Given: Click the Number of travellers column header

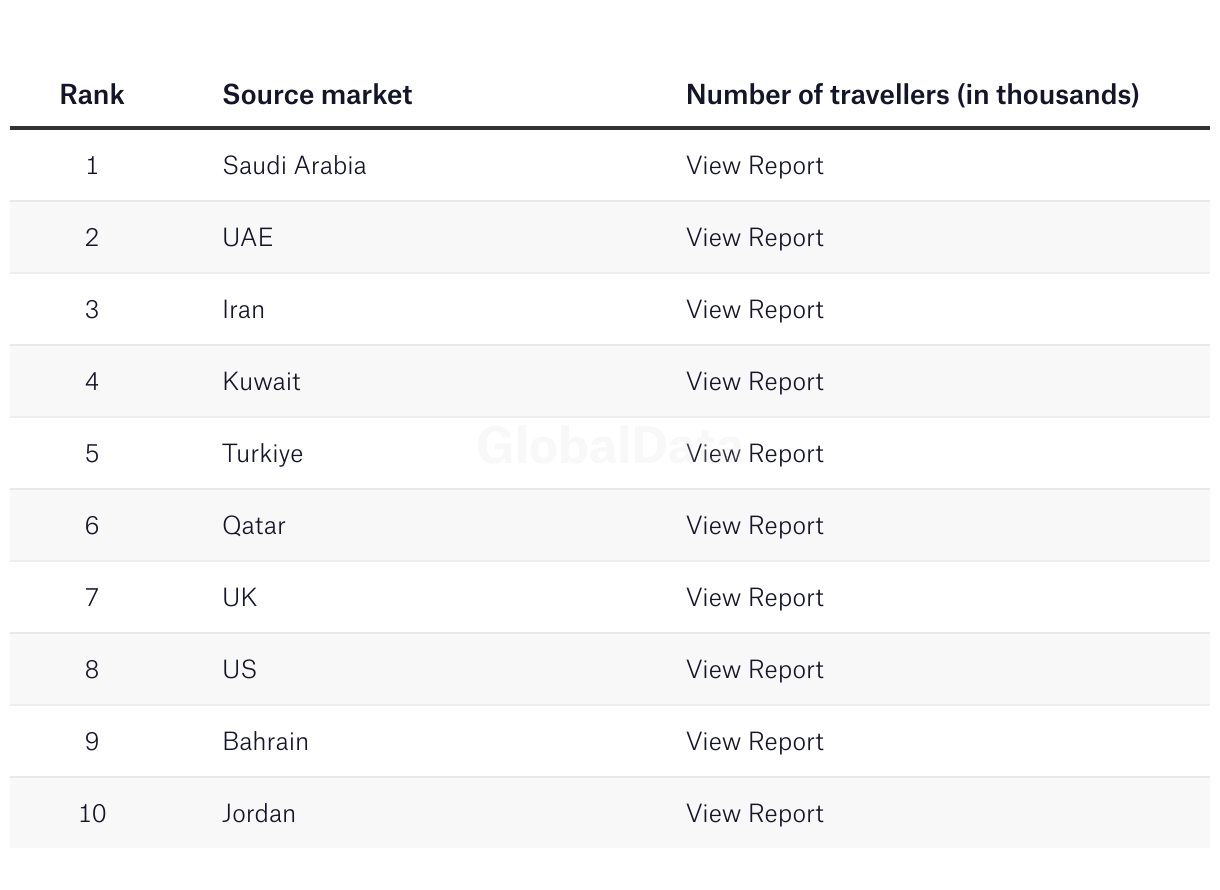Looking at the screenshot, I should click(x=912, y=95).
